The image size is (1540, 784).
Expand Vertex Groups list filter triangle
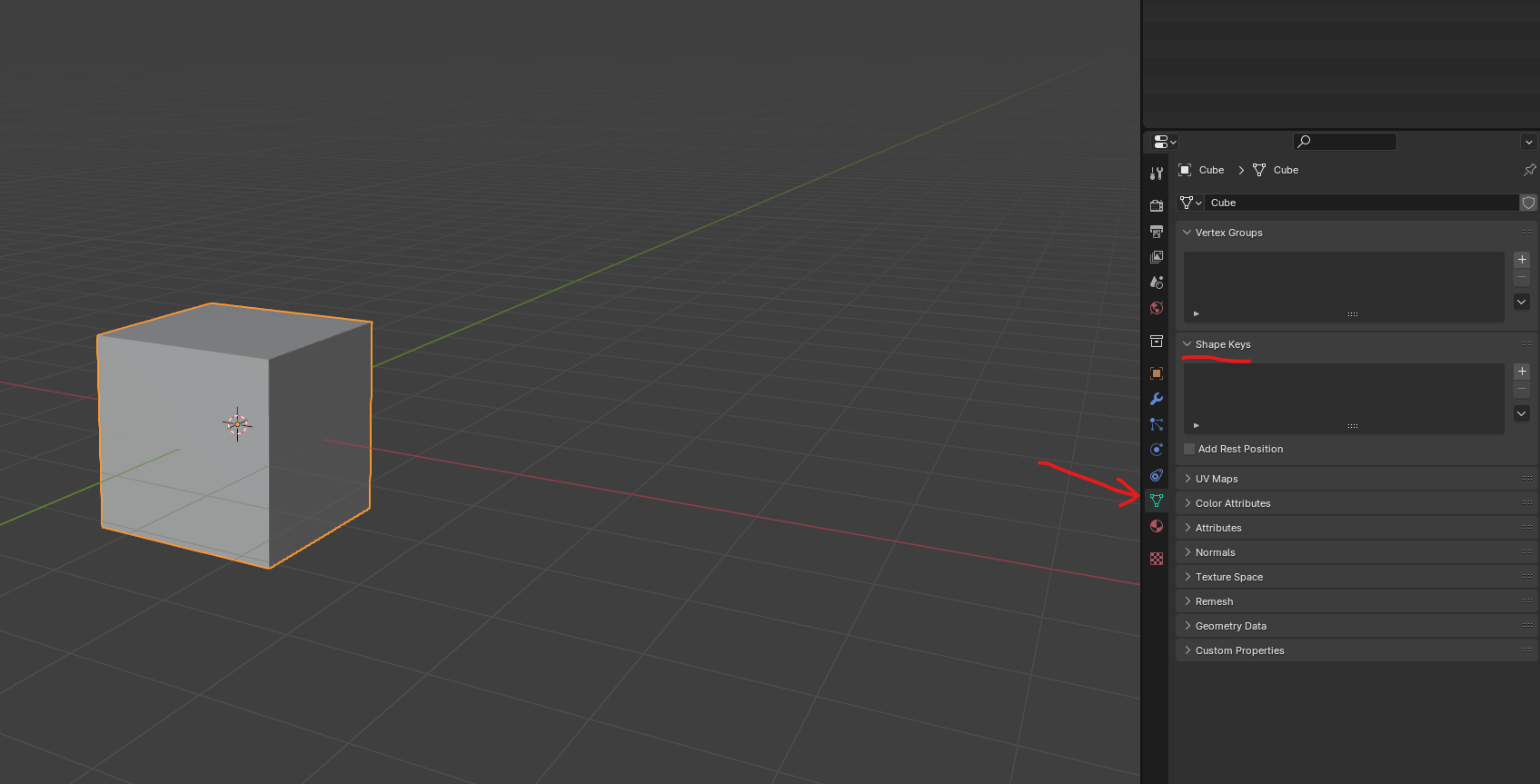(1197, 313)
